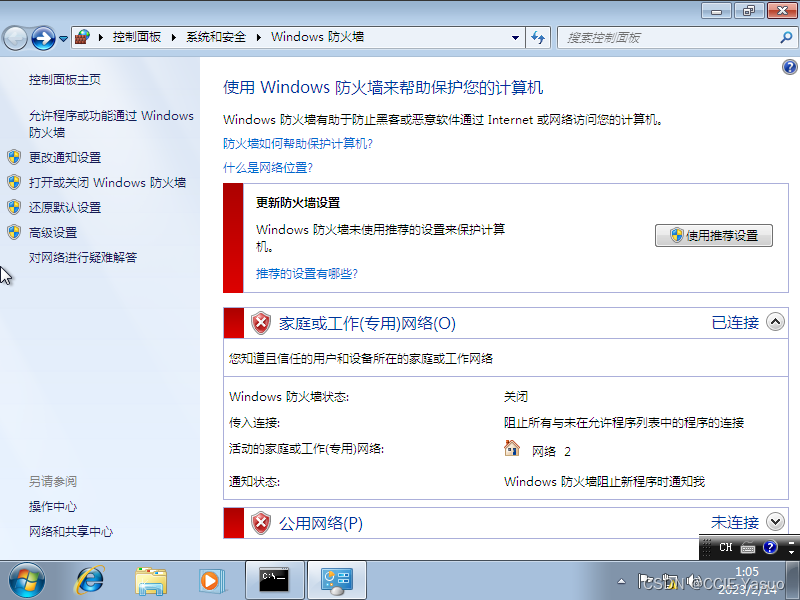Open 还原默认设置 link
Screen dimensions: 800x600
pos(65,208)
